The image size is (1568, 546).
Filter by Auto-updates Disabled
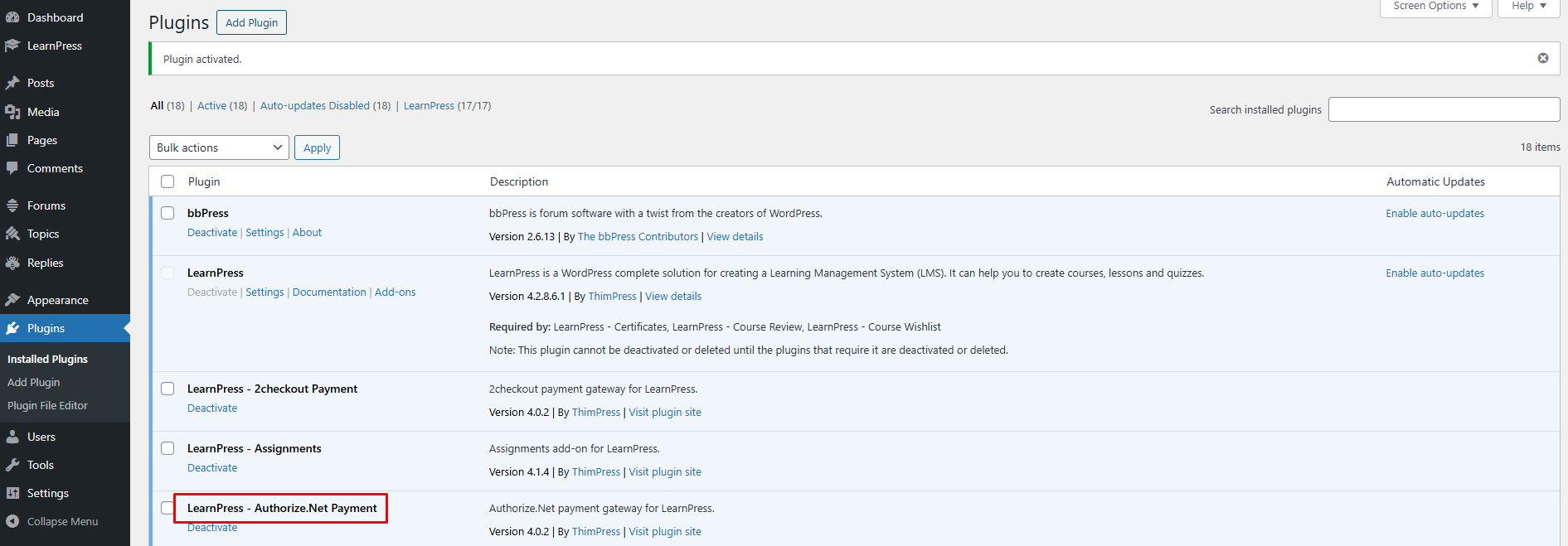click(x=315, y=105)
